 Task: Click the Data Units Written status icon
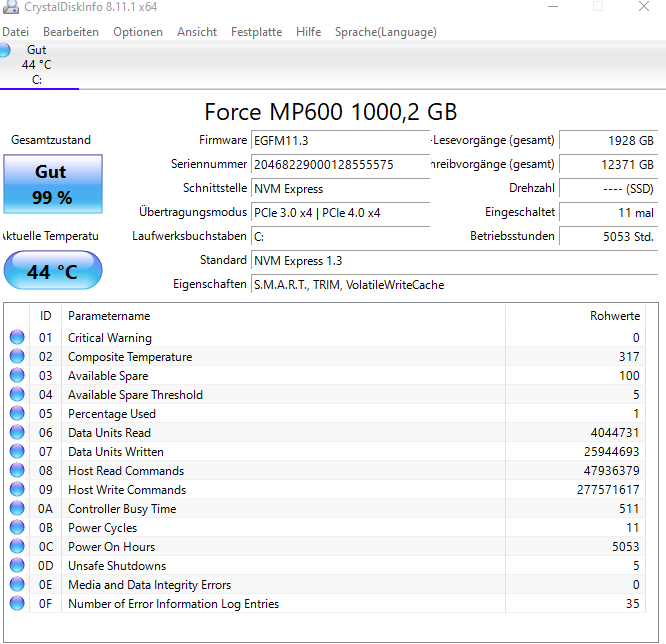[x=17, y=452]
